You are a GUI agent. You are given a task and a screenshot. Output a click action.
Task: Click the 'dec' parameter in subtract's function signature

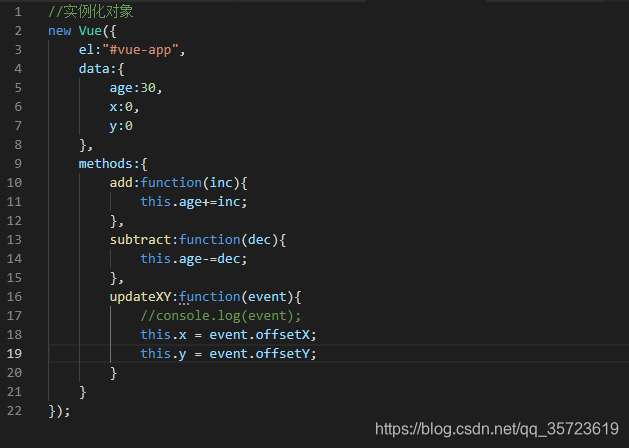pyautogui.click(x=260, y=239)
